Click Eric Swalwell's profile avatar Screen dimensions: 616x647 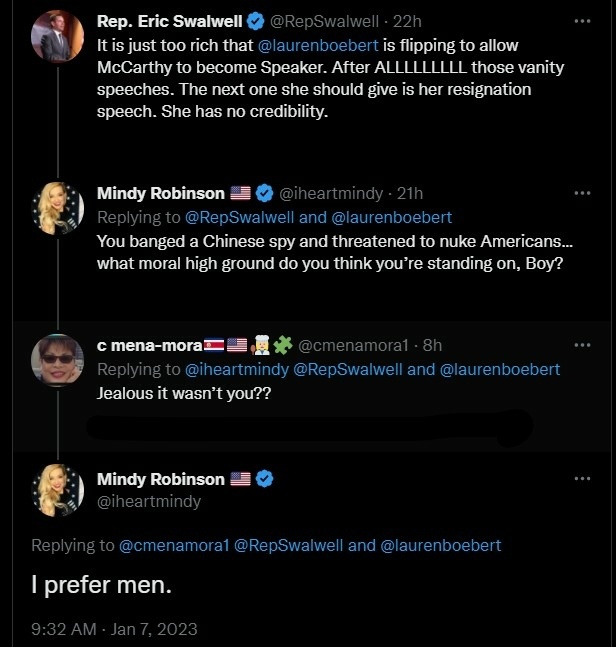point(58,36)
